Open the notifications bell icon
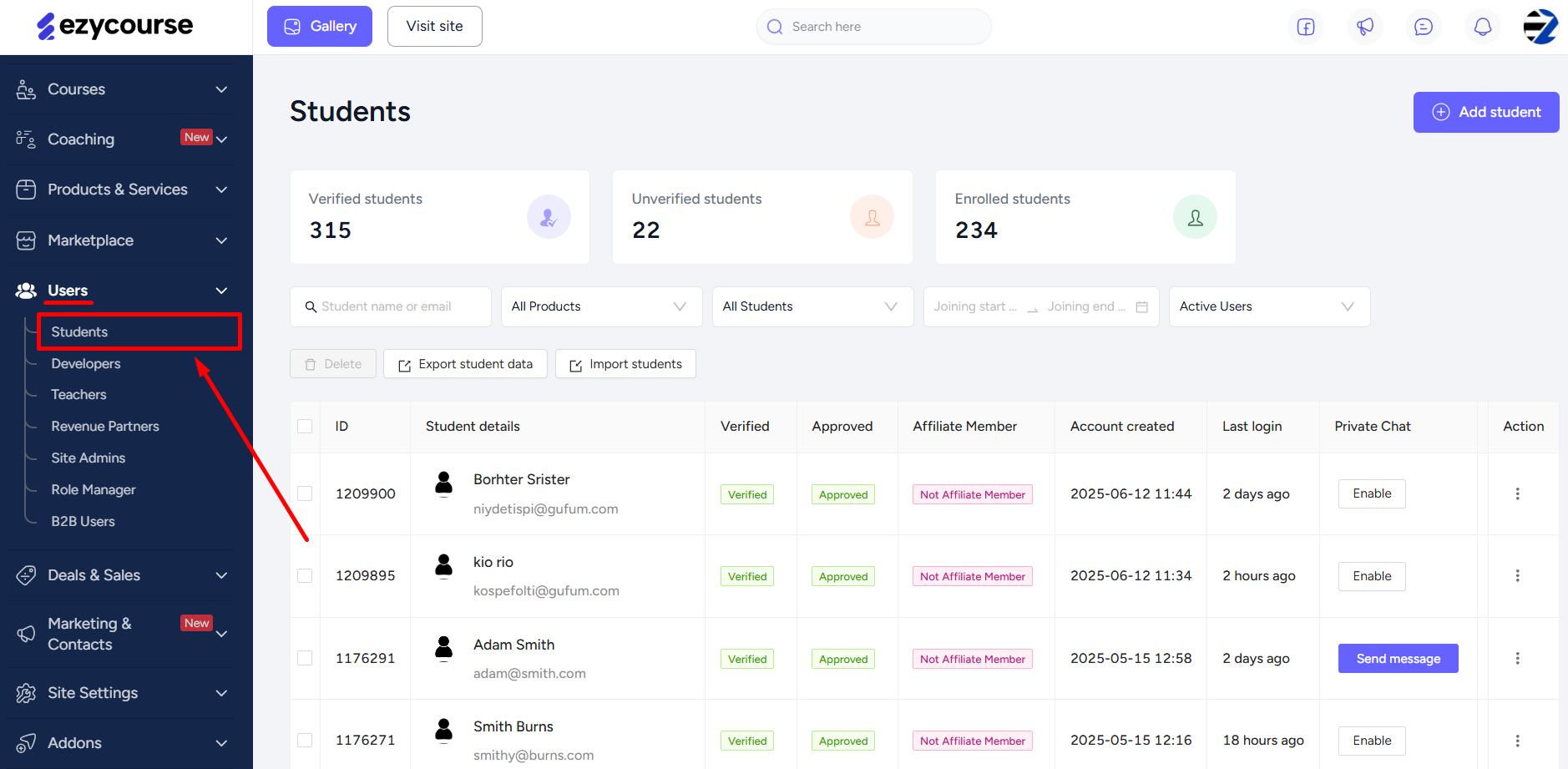The width and height of the screenshot is (1568, 769). tap(1483, 27)
